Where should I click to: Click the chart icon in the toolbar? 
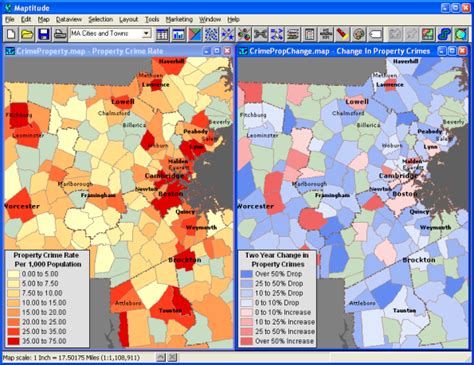[178, 34]
